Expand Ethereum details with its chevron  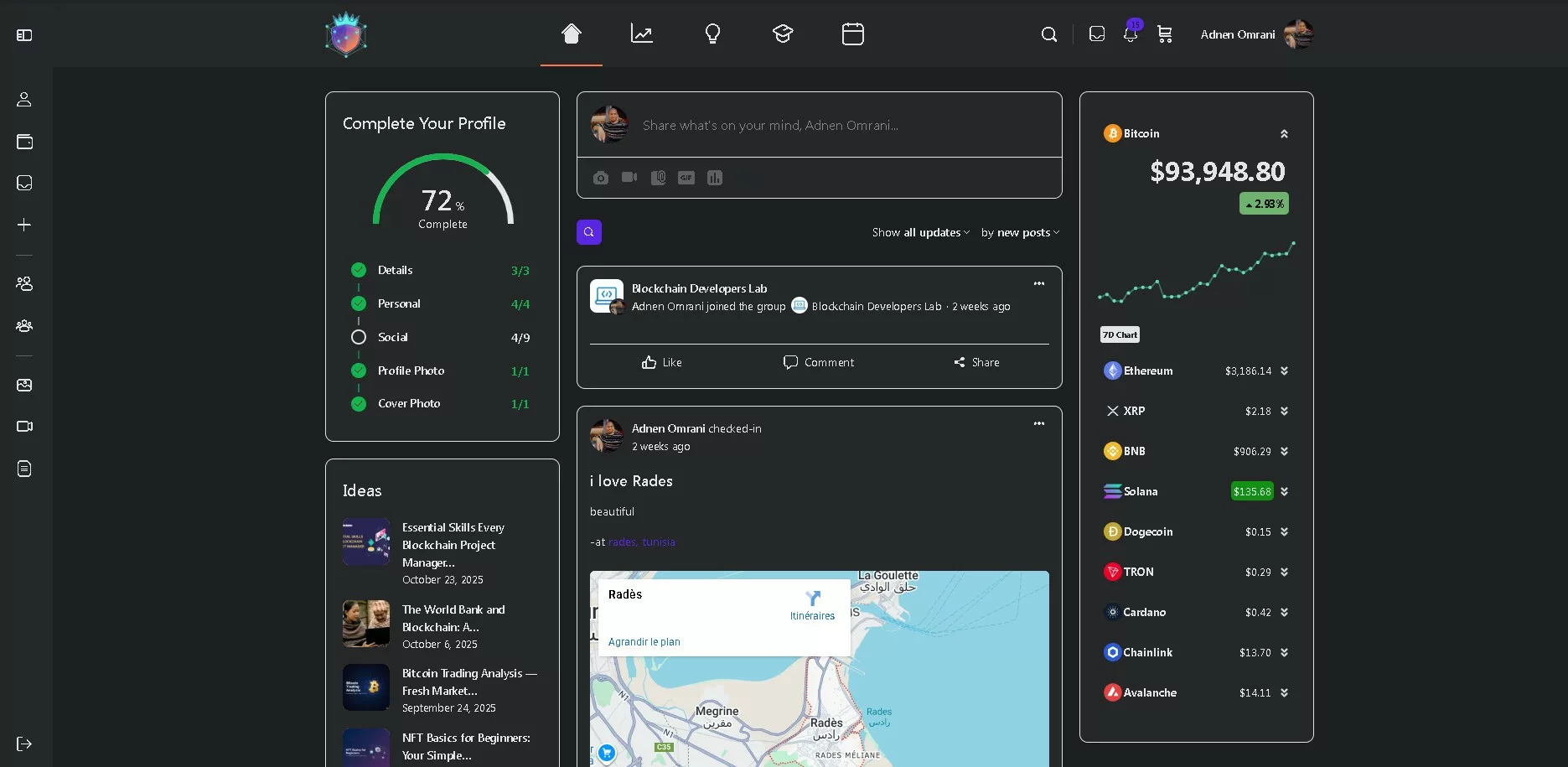1284,371
